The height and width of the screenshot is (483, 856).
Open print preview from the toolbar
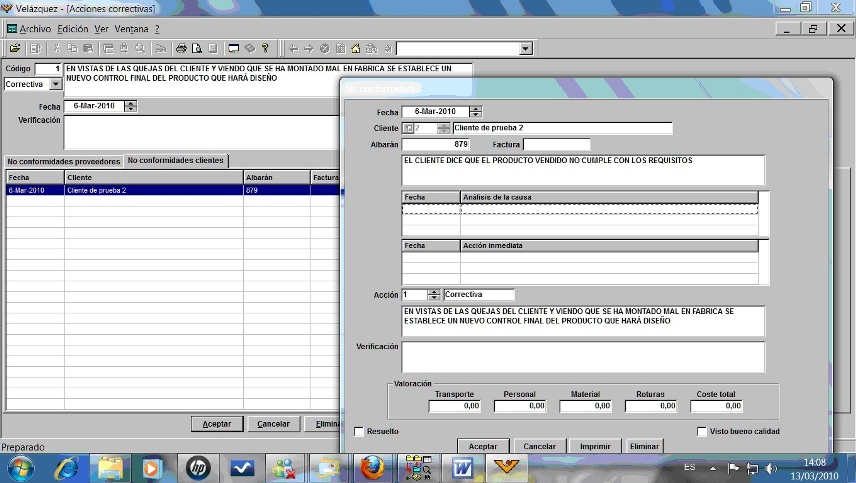197,49
